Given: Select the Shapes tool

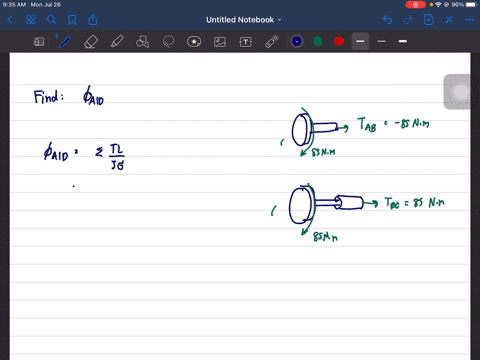Looking at the screenshot, I should coord(142,42).
